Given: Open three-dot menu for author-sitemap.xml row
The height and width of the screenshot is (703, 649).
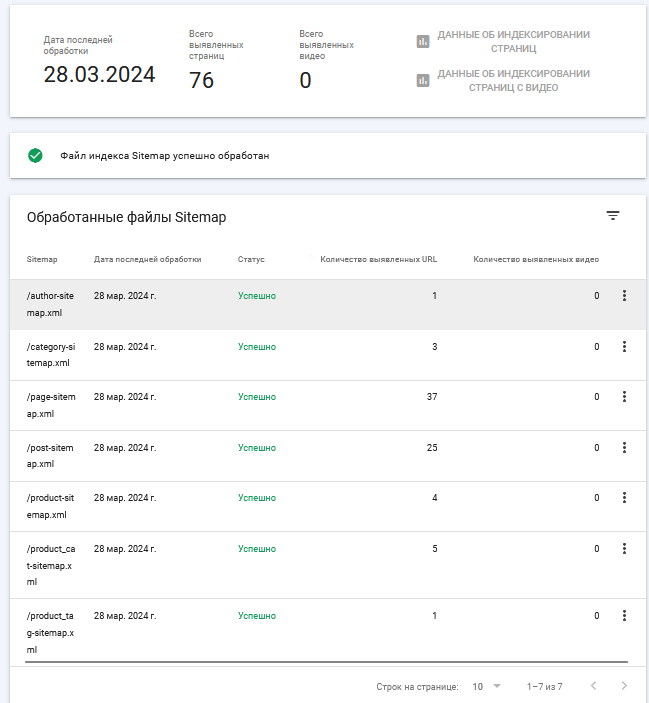Looking at the screenshot, I should pos(624,295).
